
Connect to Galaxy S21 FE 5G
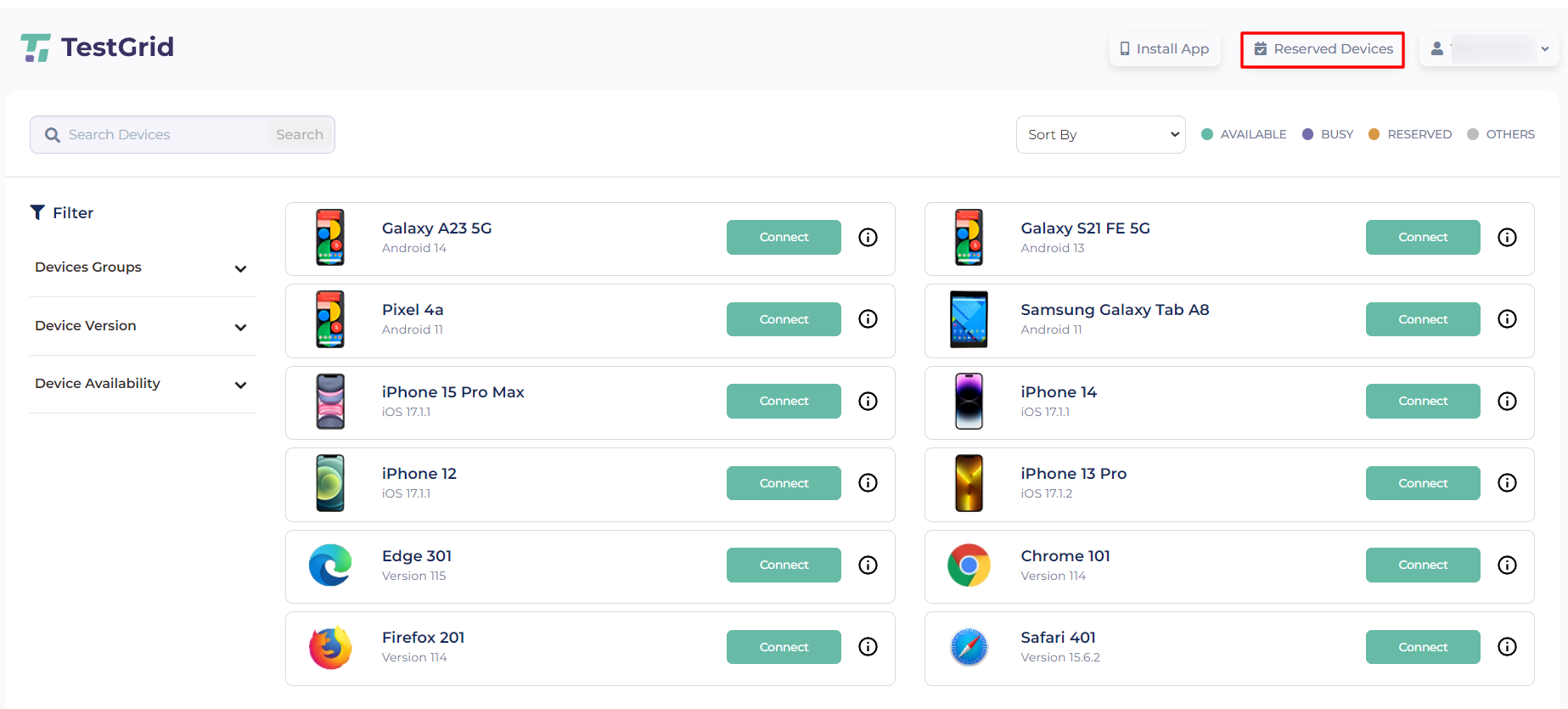1423,237
